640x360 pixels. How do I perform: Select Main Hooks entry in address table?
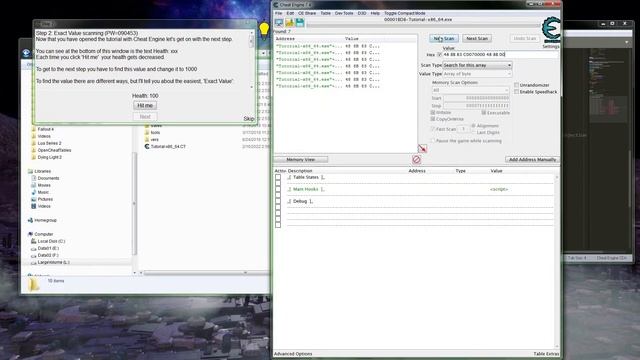(306, 189)
